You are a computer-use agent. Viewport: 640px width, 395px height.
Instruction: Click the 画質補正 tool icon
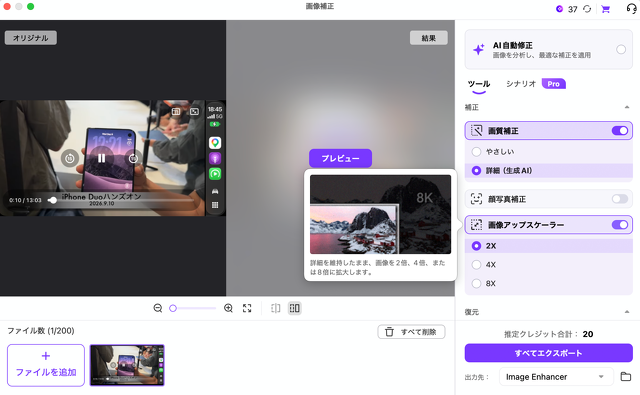476,131
